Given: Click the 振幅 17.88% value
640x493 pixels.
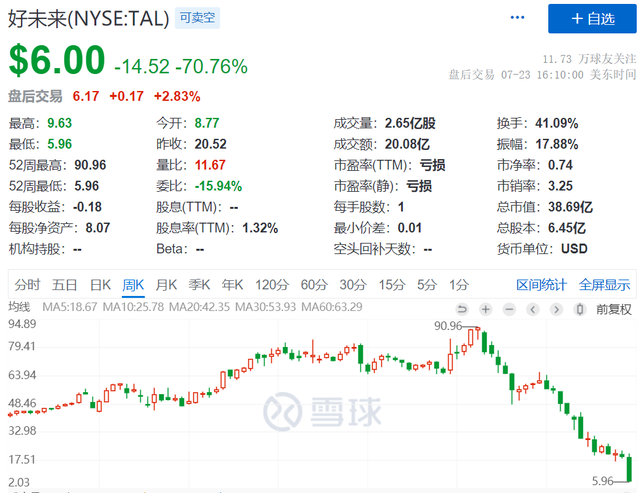Looking at the screenshot, I should [x=556, y=144].
